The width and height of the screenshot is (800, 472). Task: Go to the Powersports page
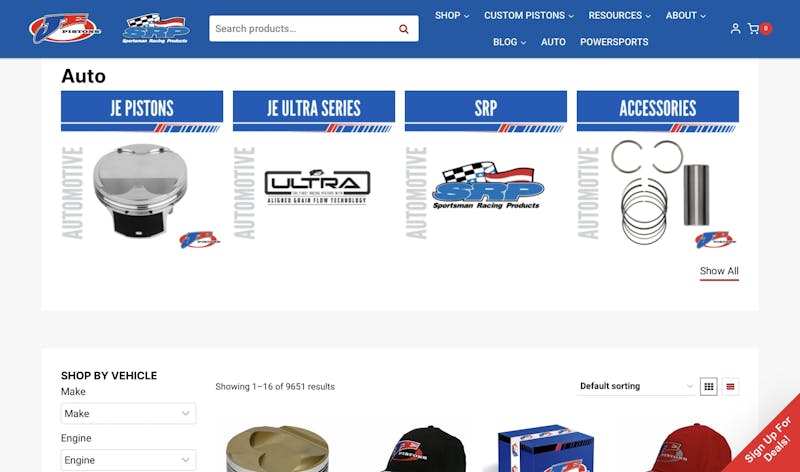point(614,42)
